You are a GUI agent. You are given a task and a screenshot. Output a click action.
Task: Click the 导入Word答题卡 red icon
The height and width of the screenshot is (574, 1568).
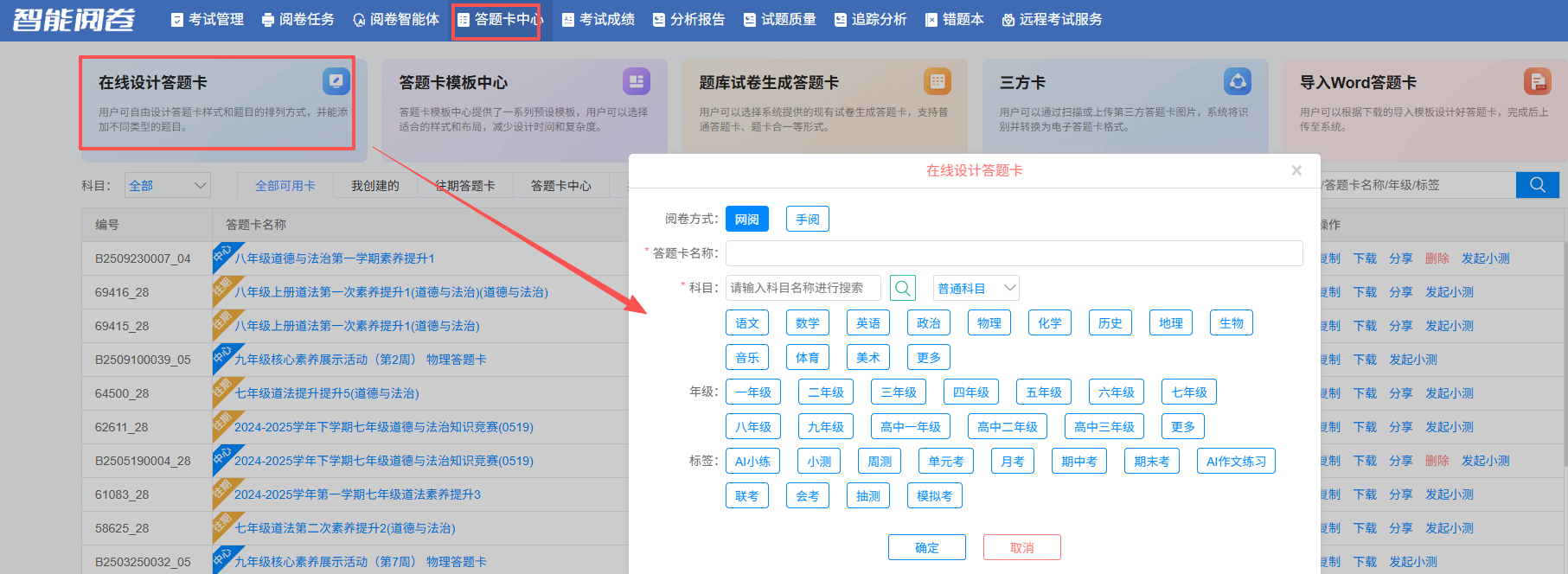coord(1537,81)
